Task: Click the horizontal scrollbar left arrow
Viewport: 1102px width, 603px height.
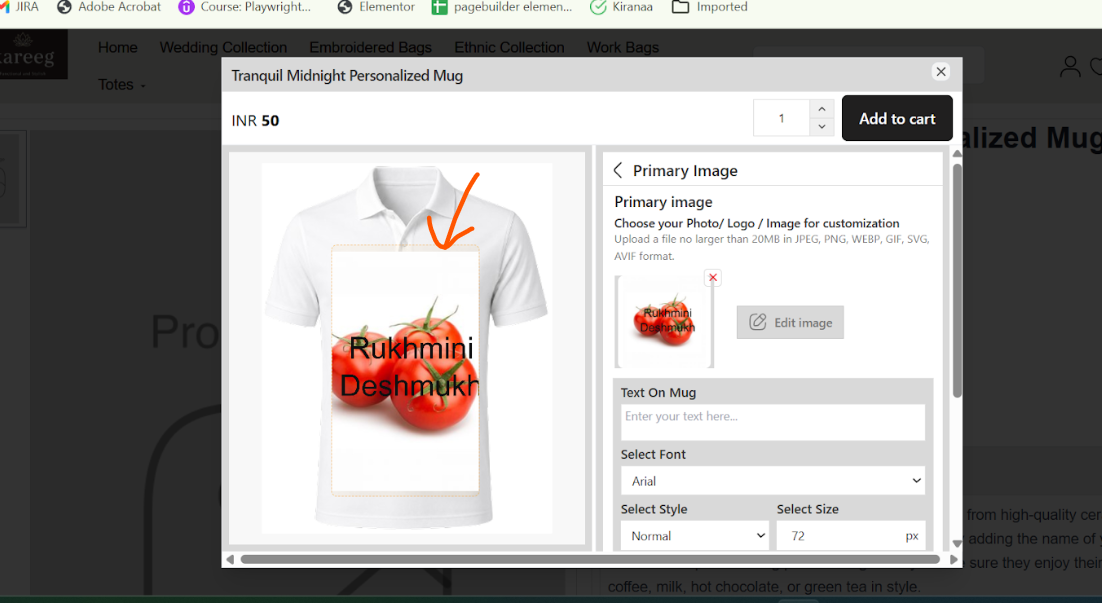Action: pyautogui.click(x=230, y=559)
